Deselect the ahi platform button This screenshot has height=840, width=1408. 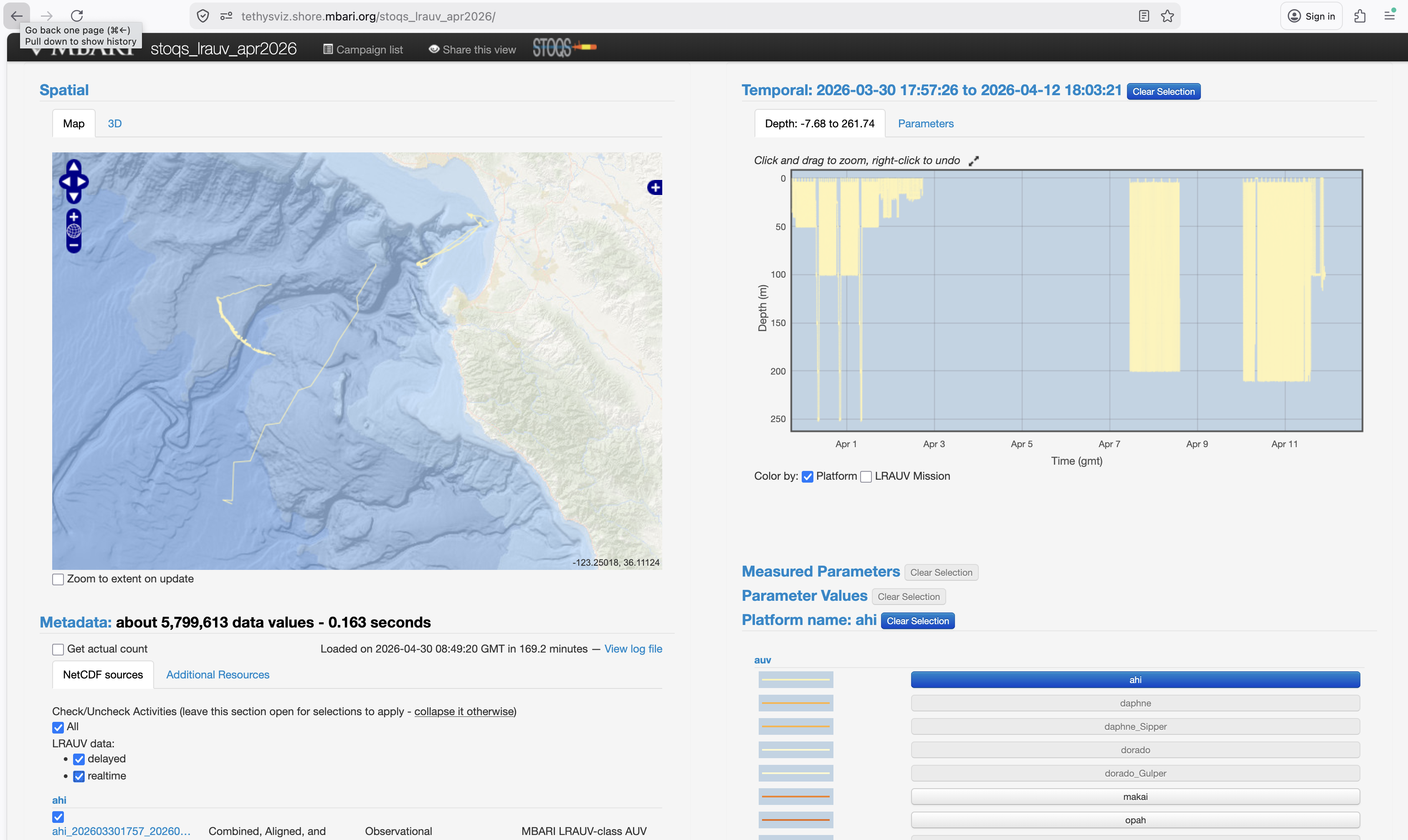[x=1135, y=680]
